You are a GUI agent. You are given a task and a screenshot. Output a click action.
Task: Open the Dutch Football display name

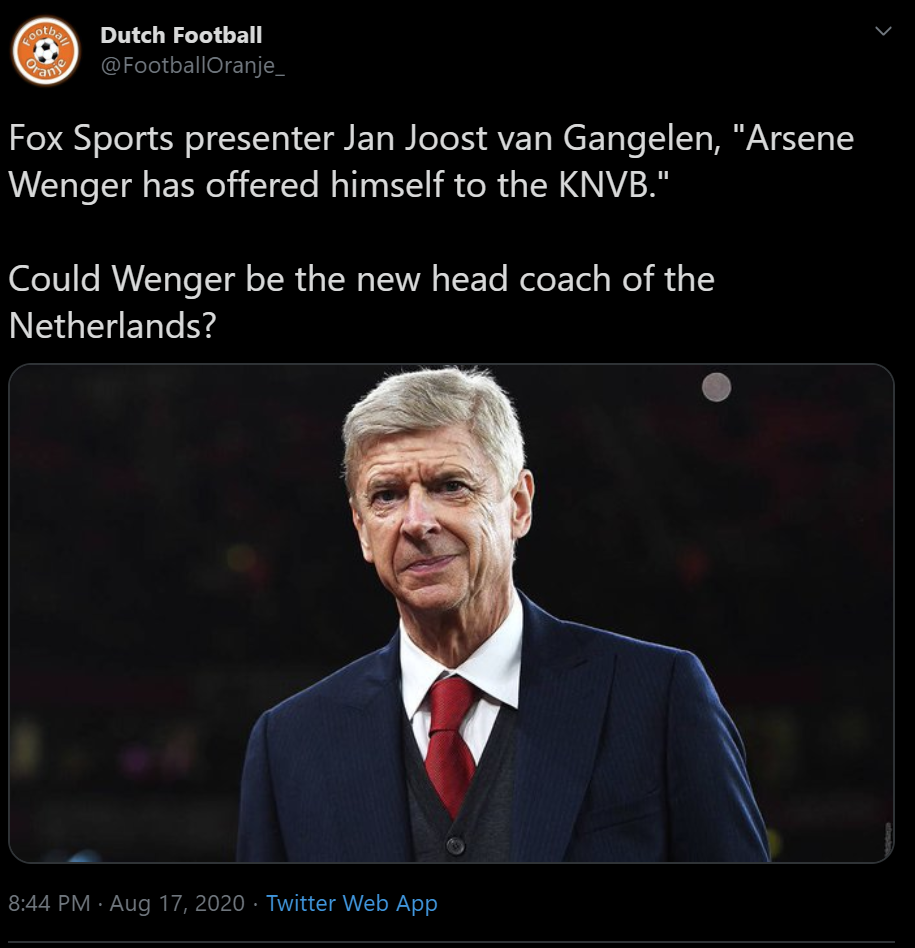tap(181, 35)
